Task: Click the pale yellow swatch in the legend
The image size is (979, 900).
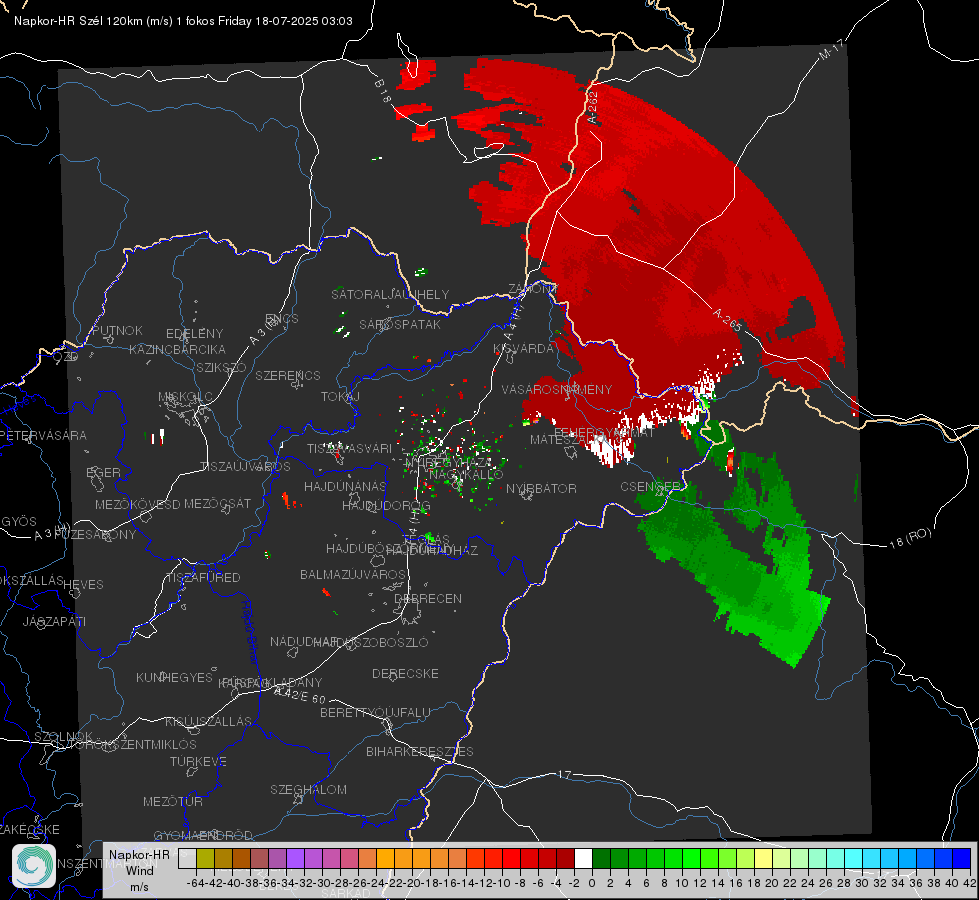Action: point(764,858)
